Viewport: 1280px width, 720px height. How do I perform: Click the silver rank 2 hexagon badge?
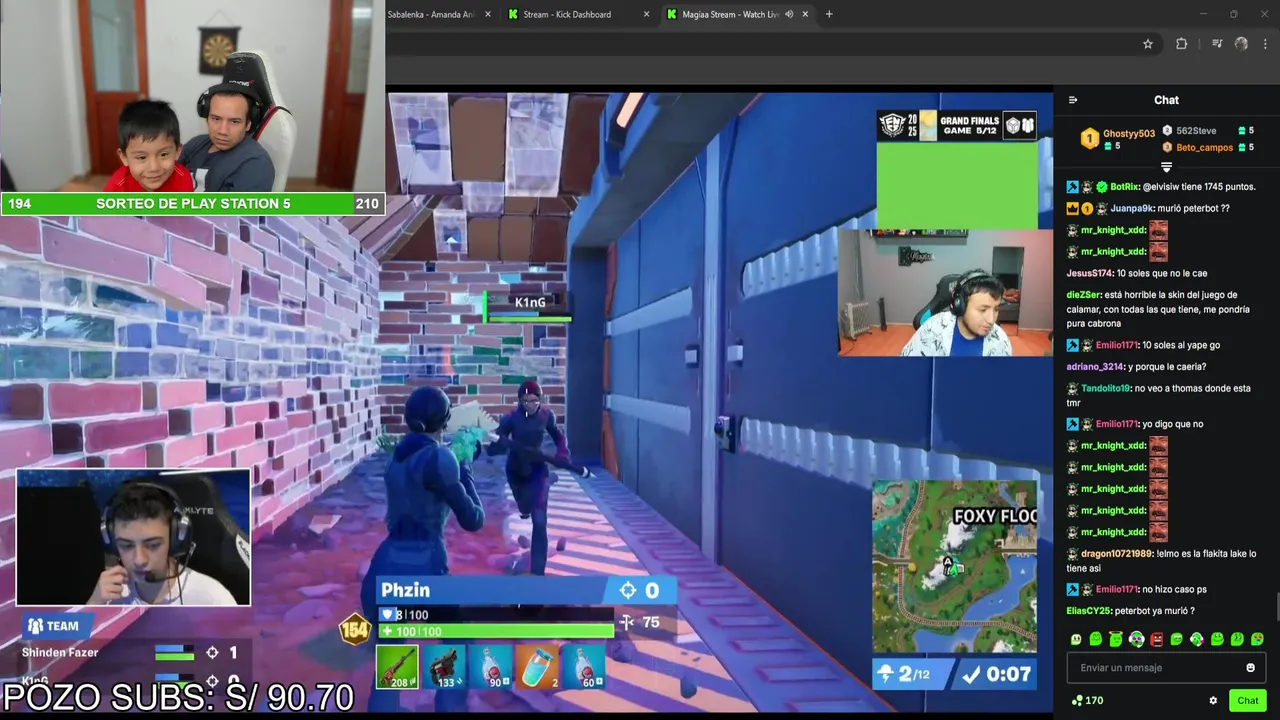tap(1167, 131)
